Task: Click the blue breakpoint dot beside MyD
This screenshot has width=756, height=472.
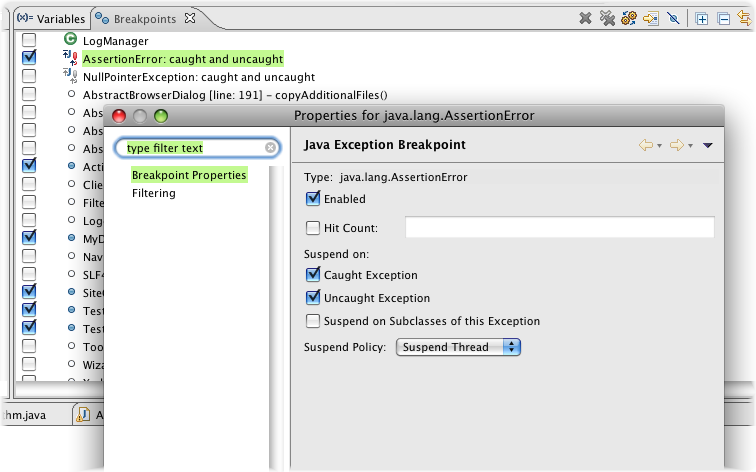Action: (71, 238)
